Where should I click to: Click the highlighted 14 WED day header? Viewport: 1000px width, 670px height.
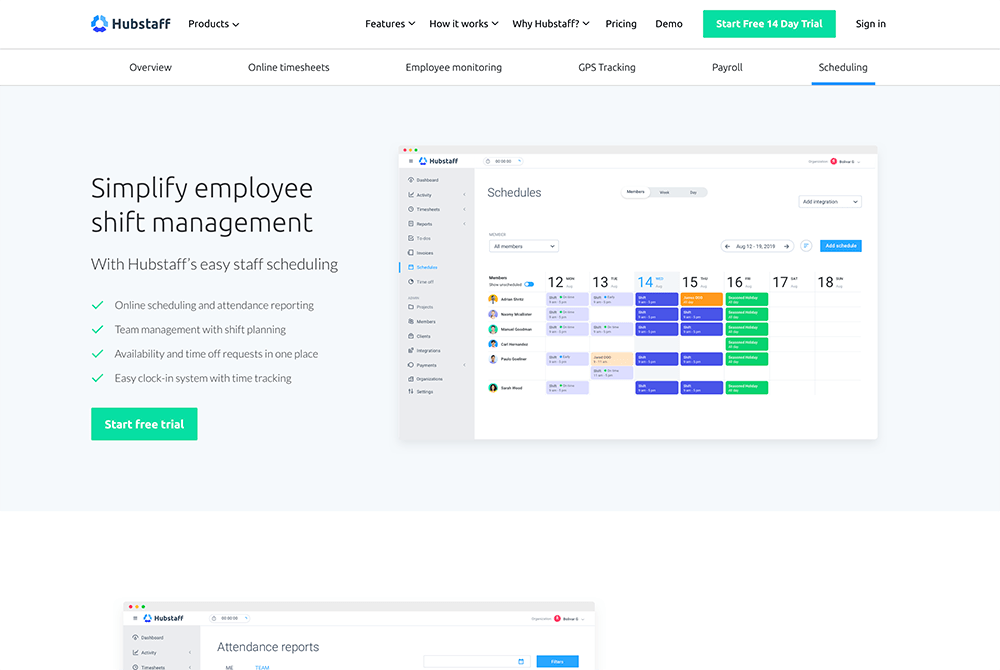[657, 282]
